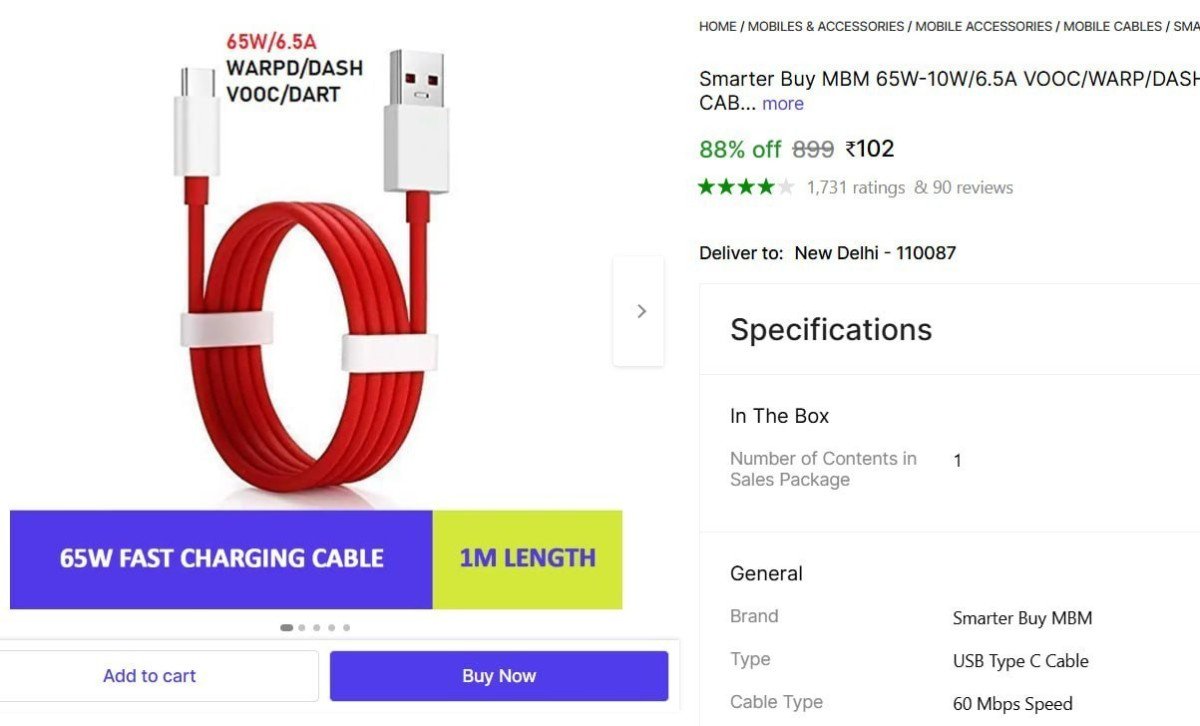Click the Buy Now button

point(498,675)
